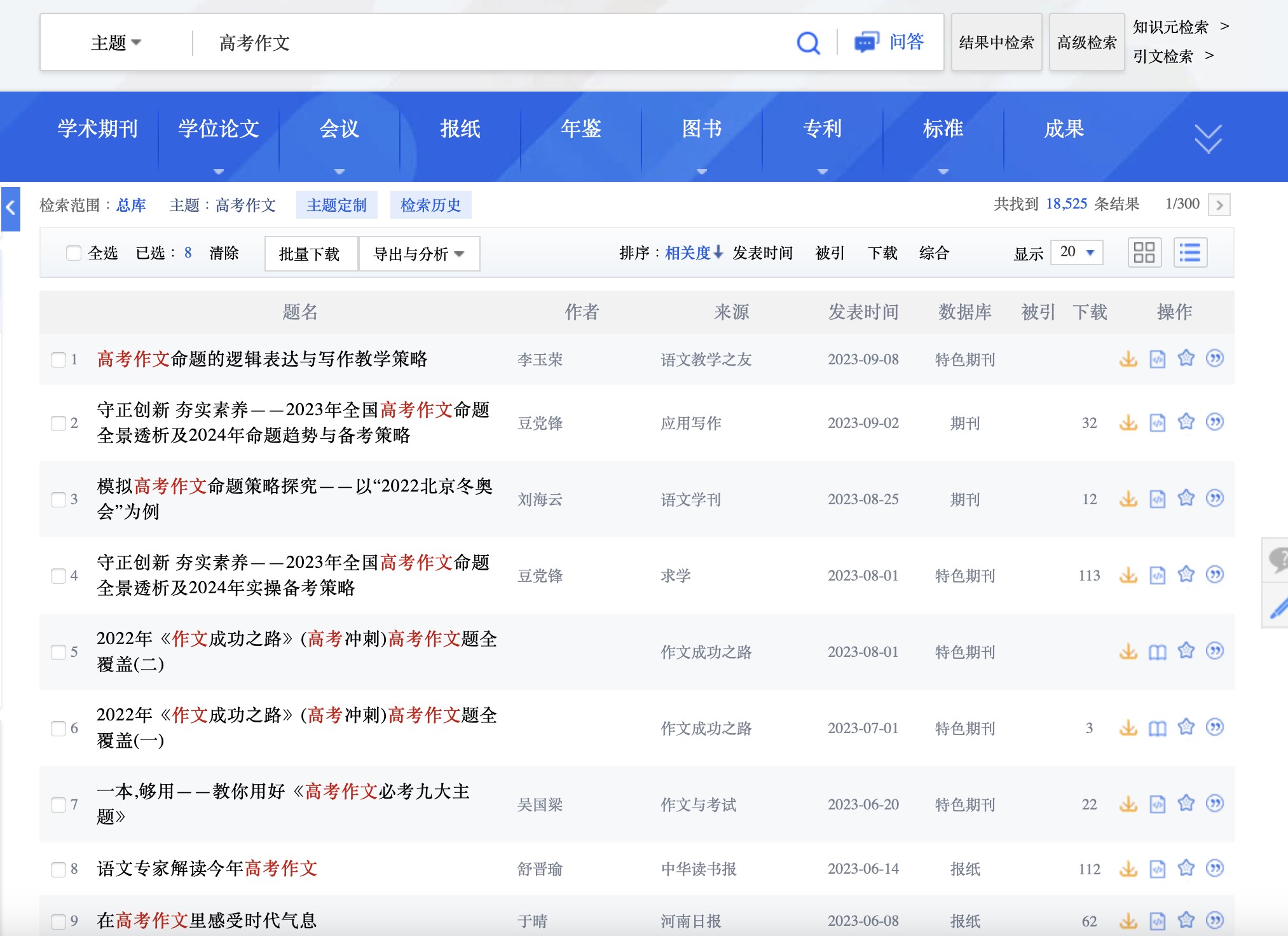Click the magnifier search icon
Viewport: 1288px width, 936px height.
(x=808, y=43)
